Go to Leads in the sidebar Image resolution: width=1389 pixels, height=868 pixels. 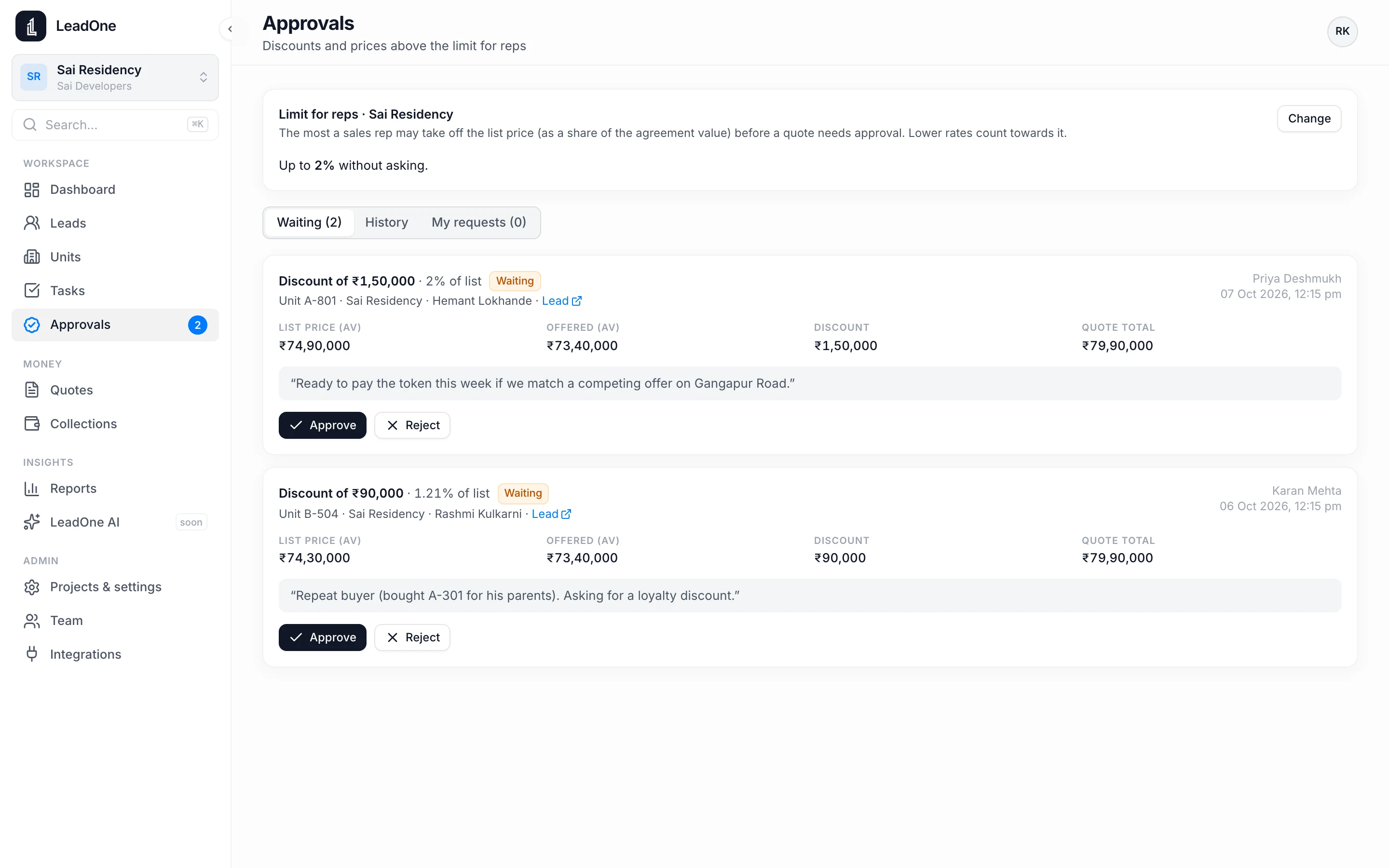click(x=115, y=223)
